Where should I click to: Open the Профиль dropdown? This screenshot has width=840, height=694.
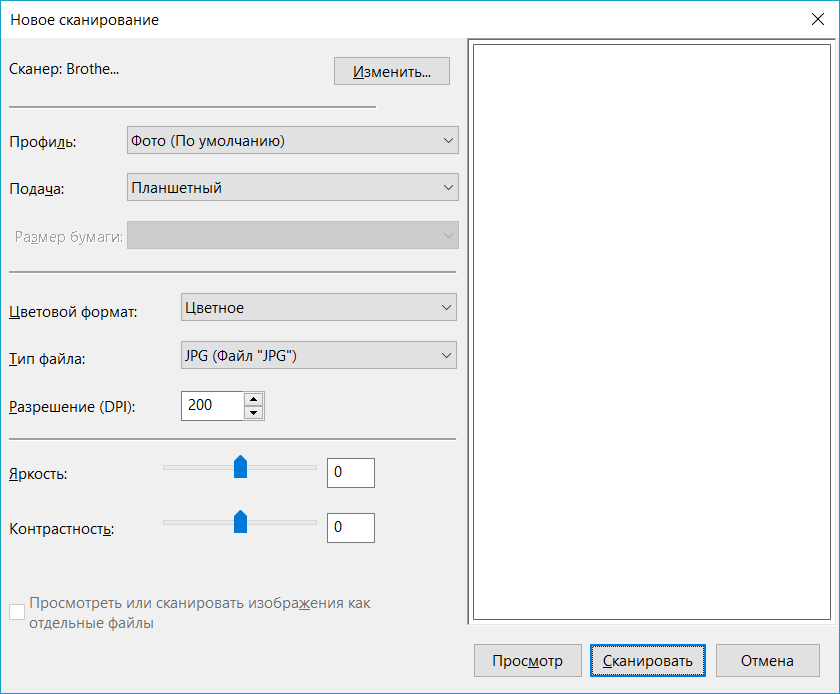[292, 140]
